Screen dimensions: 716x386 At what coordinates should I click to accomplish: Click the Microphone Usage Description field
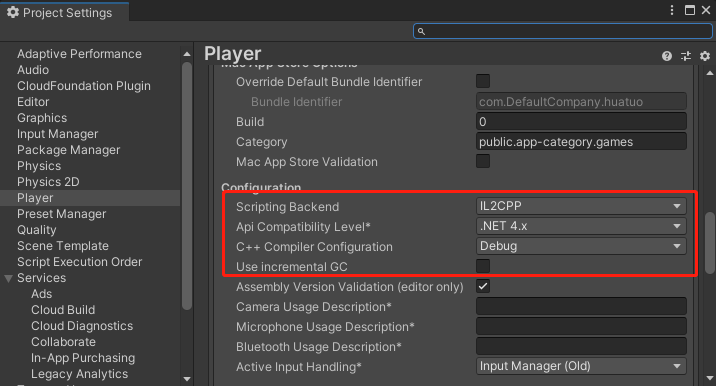click(x=581, y=327)
